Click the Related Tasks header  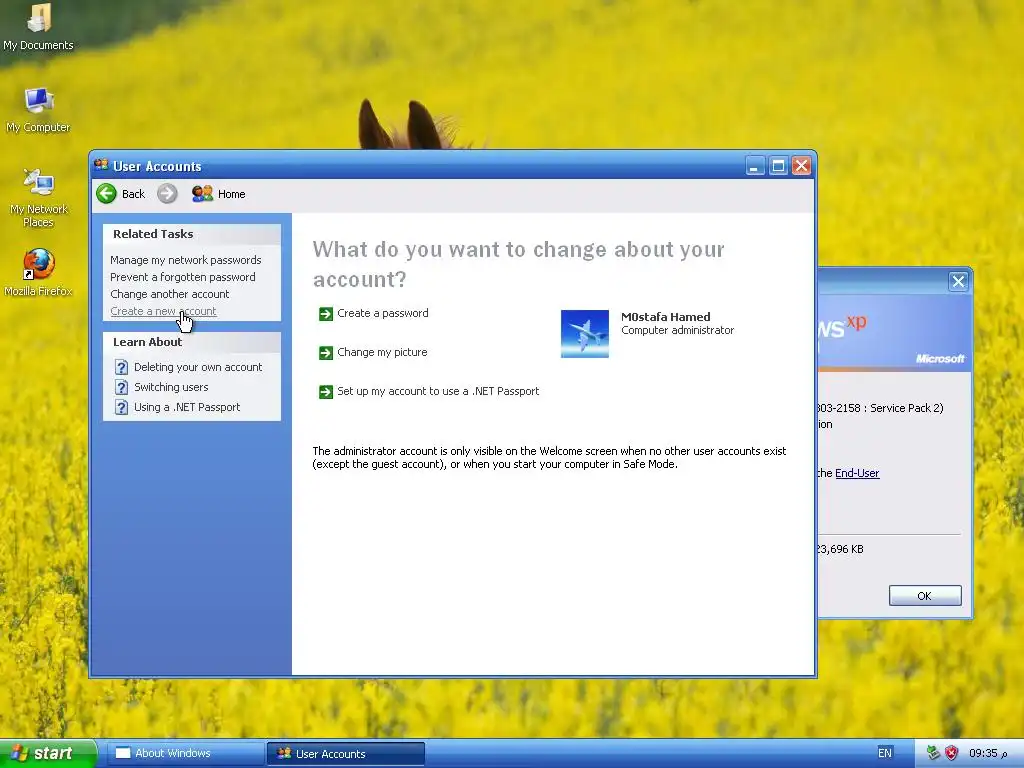pyautogui.click(x=153, y=234)
